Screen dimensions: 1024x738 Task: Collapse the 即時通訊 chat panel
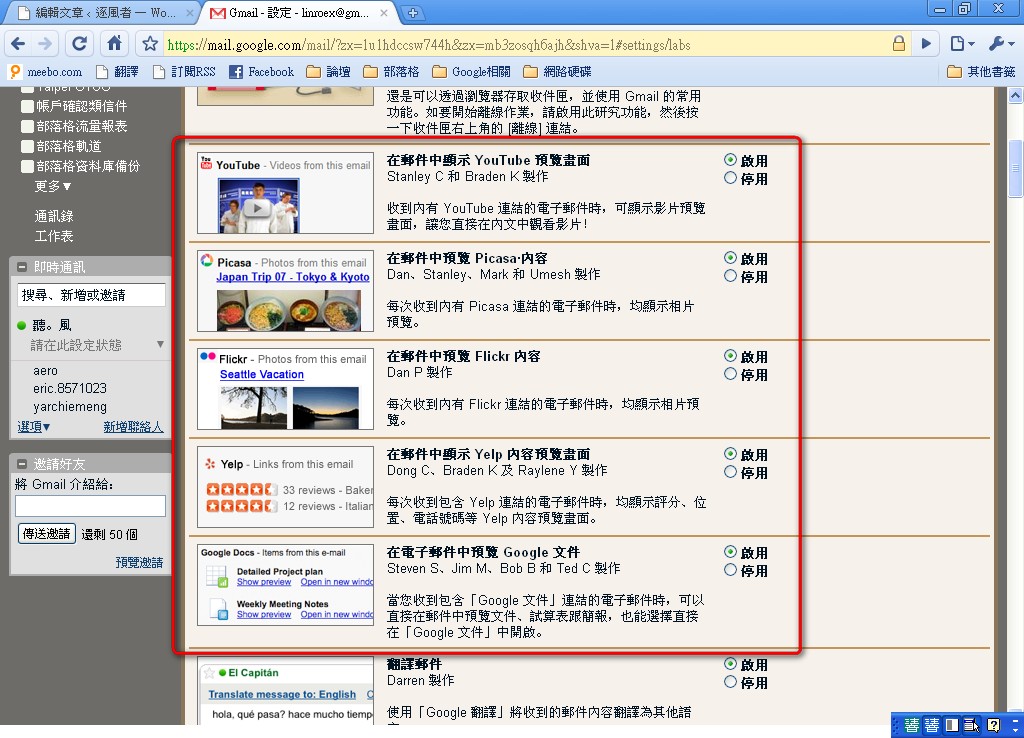click(x=22, y=266)
